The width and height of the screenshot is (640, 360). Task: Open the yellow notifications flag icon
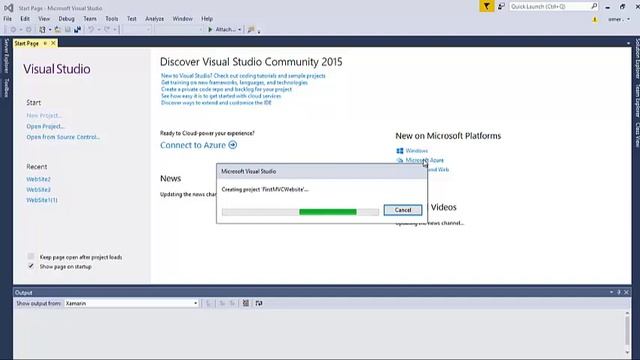[487, 6]
